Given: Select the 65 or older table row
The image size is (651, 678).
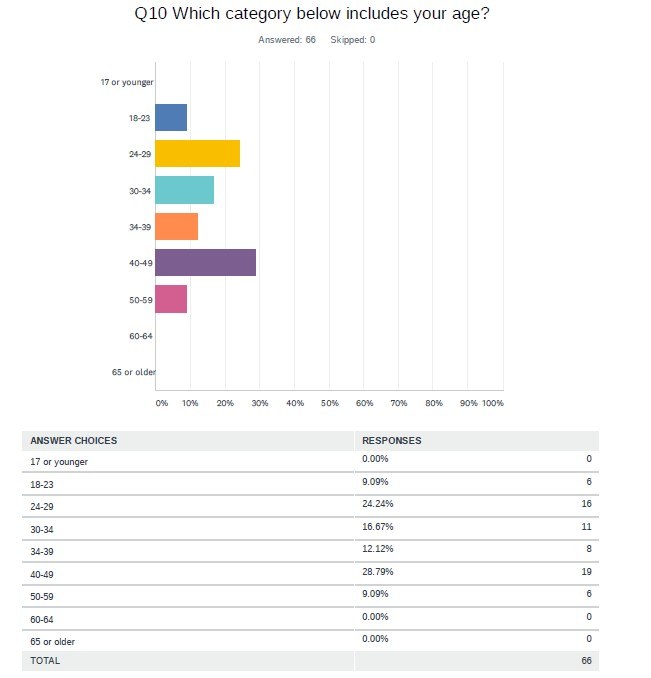Looking at the screenshot, I should 310,641.
